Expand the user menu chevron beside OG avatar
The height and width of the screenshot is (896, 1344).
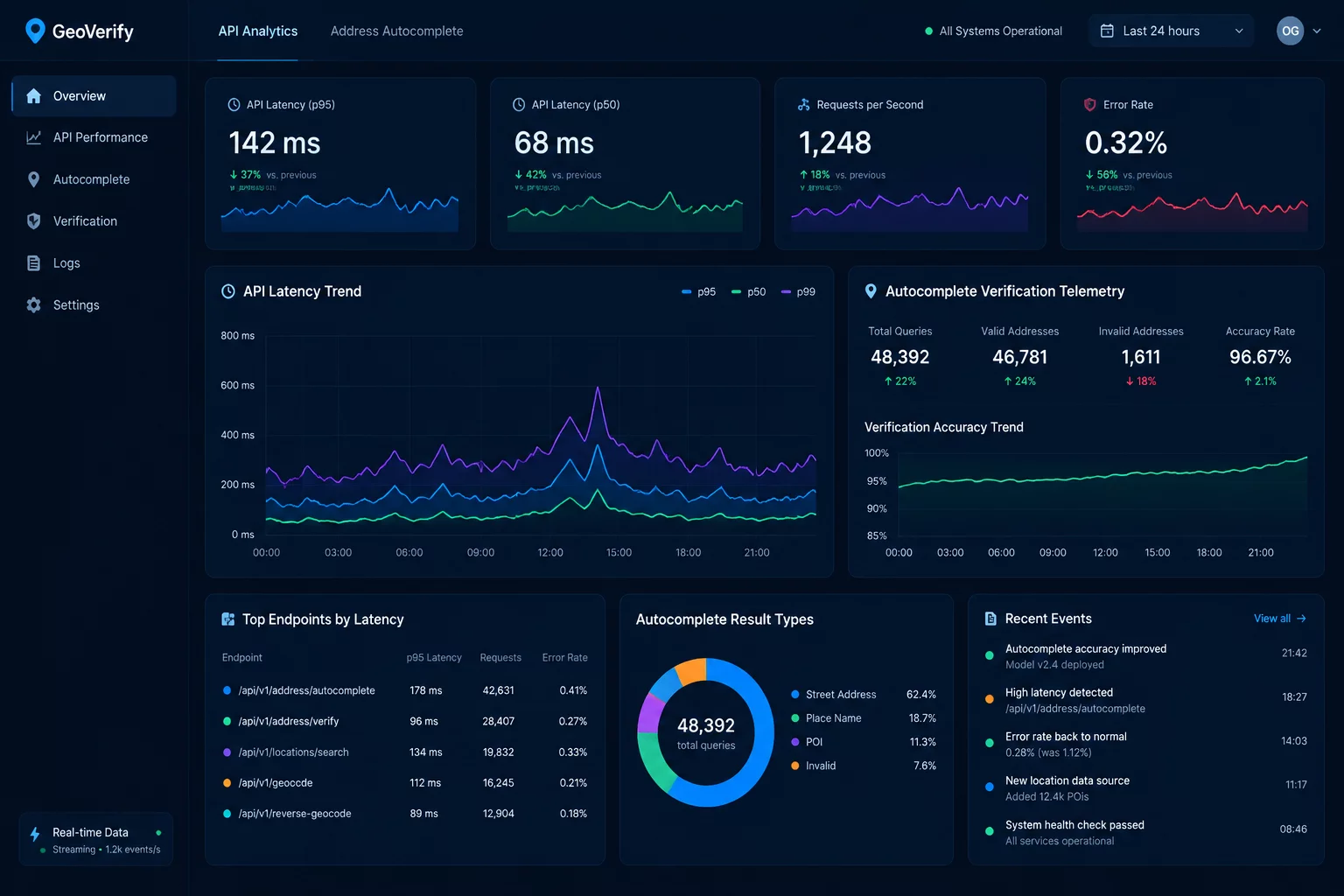point(1317,31)
